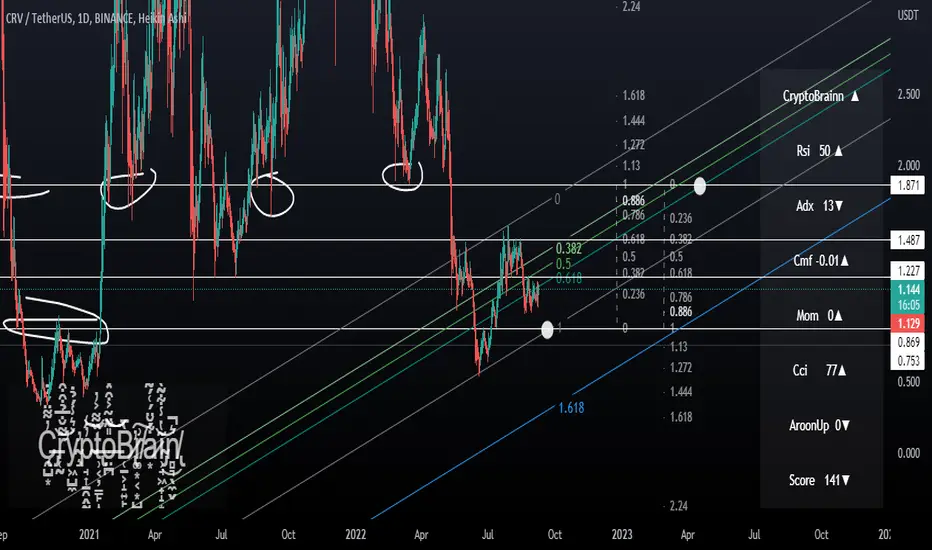
Task: Select the green 0.5 channel label
Action: [x=563, y=263]
